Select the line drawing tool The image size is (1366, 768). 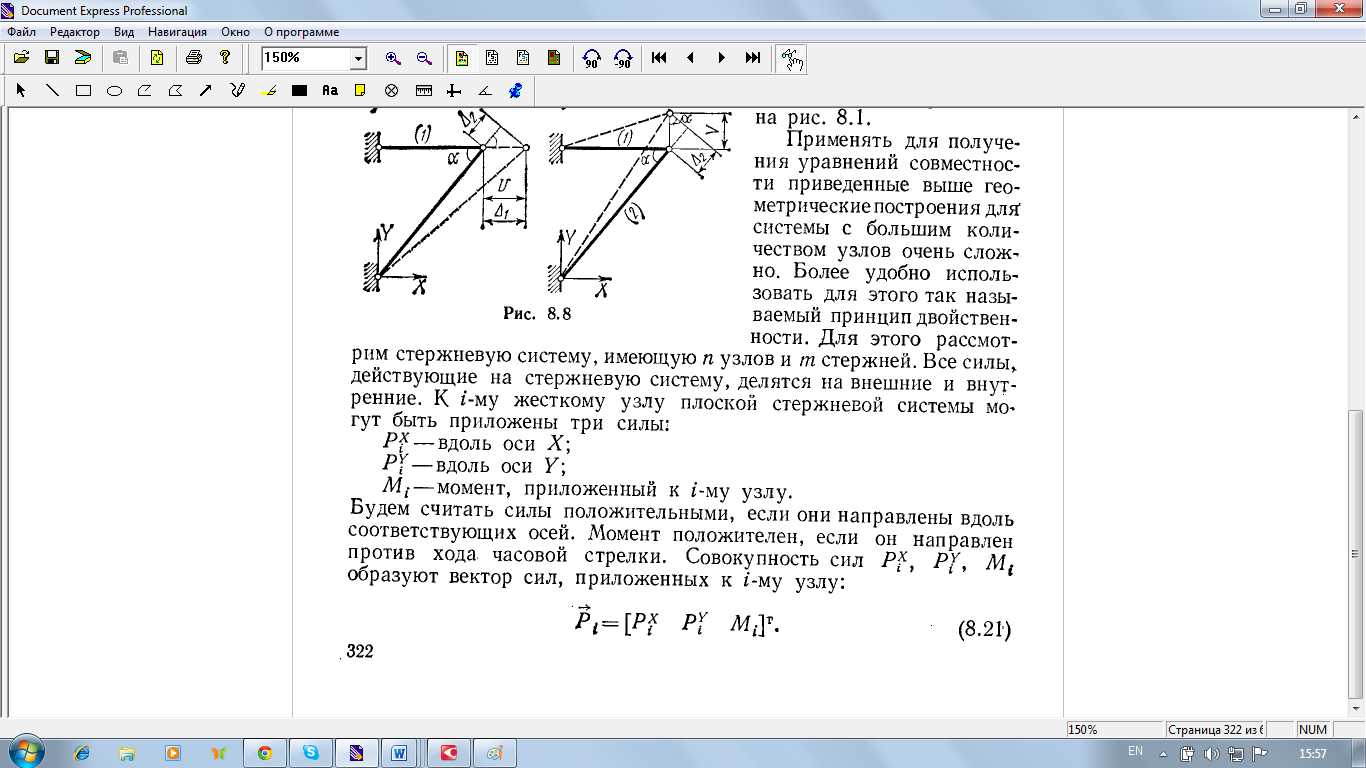[x=52, y=90]
